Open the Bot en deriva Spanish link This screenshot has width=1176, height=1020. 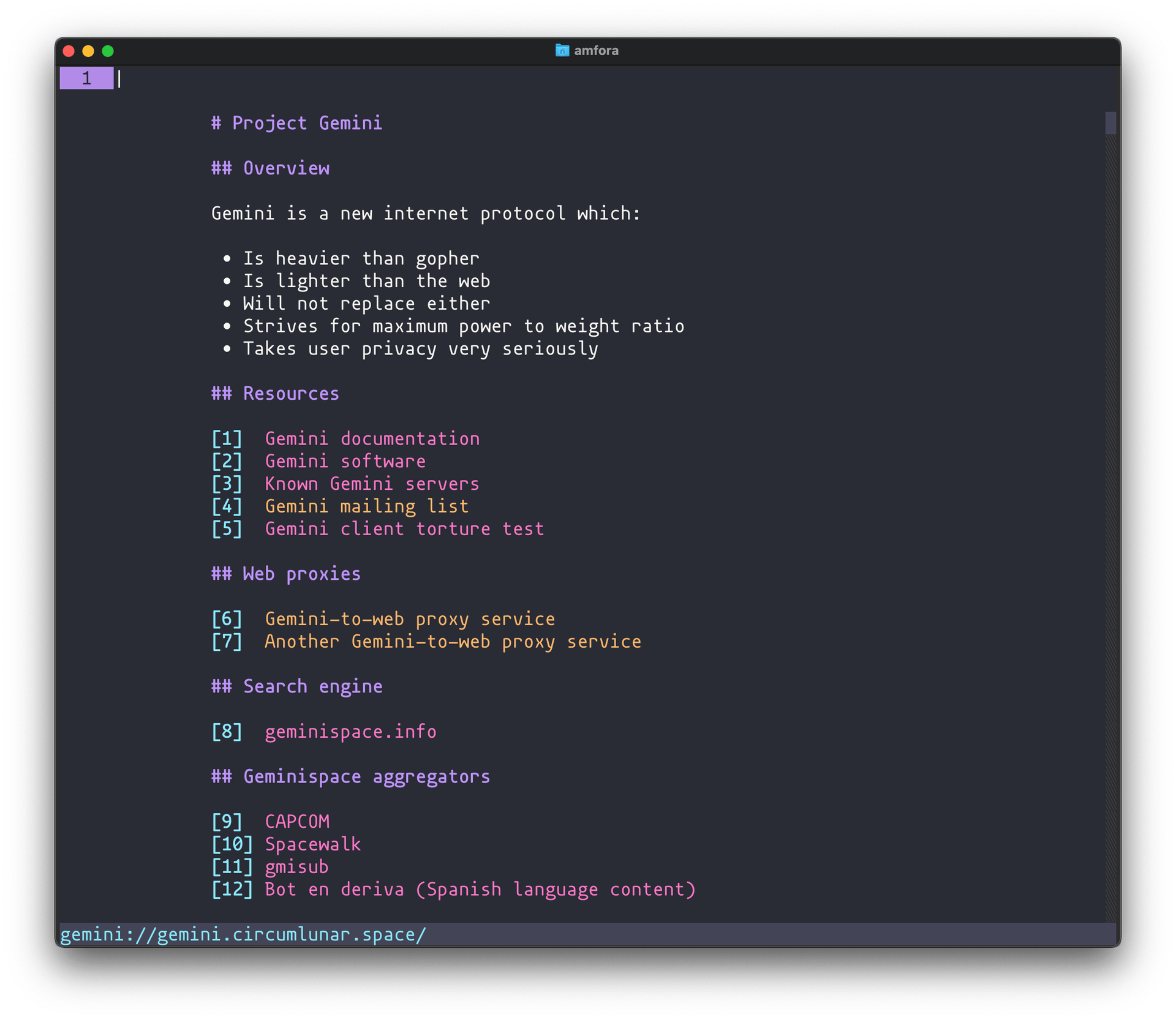(x=480, y=890)
